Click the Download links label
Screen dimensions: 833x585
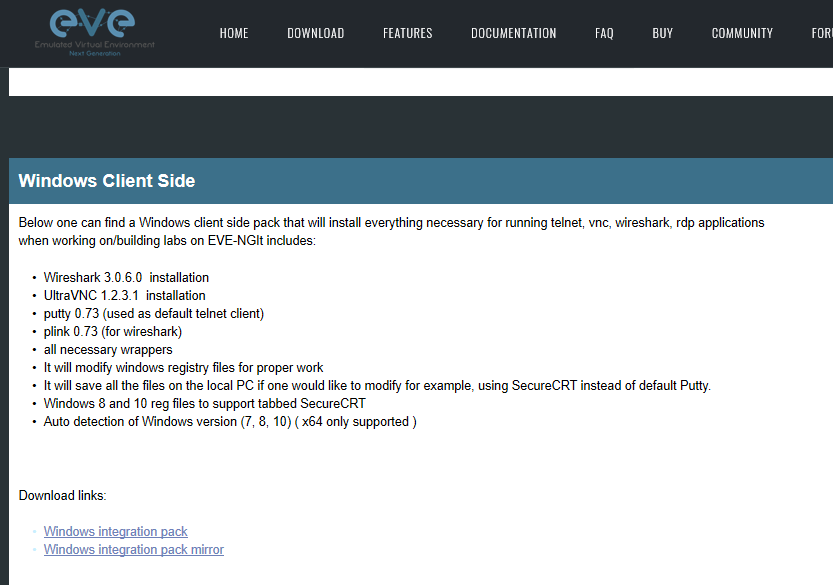(x=62, y=495)
